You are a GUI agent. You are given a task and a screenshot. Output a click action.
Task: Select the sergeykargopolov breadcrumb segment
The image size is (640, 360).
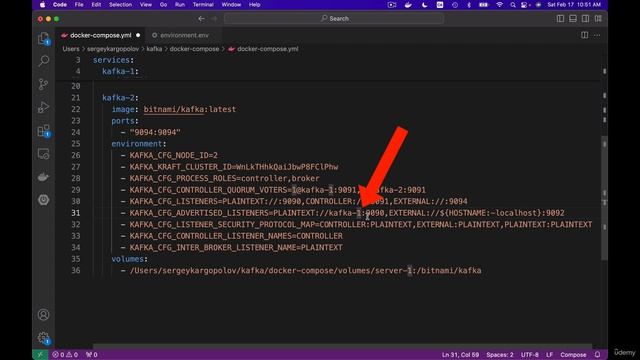tap(113, 49)
